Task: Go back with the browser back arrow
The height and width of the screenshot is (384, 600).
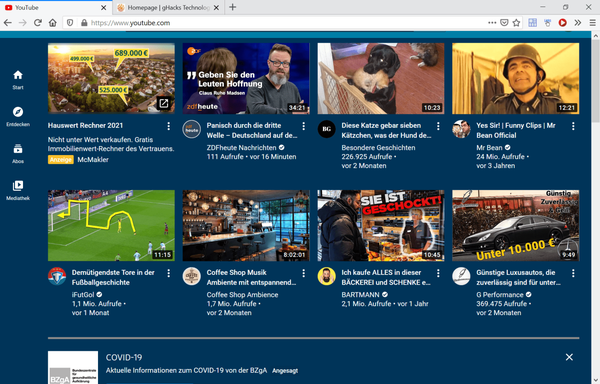Action: pos(7,23)
